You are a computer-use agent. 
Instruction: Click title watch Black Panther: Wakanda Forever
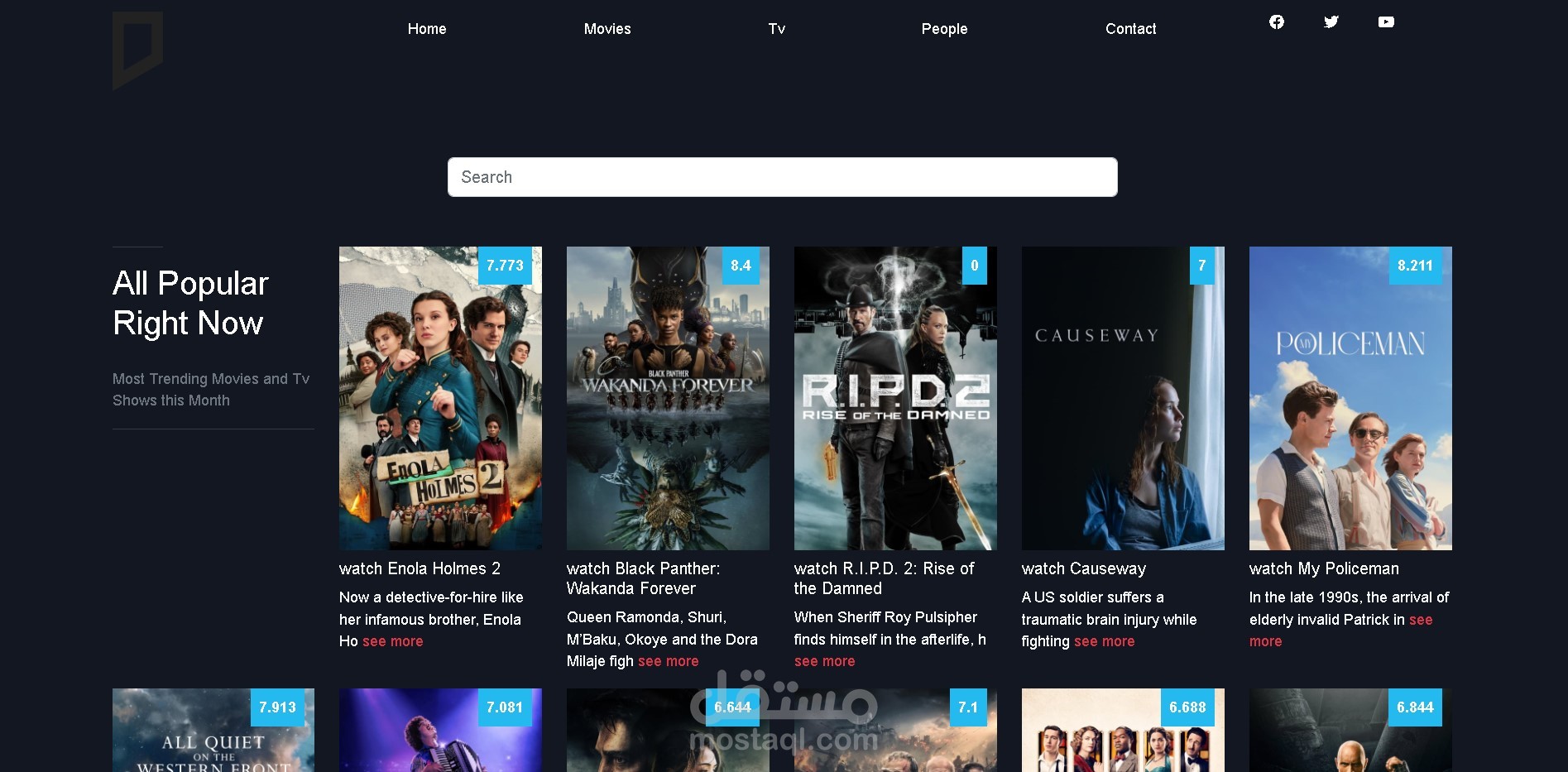click(643, 578)
